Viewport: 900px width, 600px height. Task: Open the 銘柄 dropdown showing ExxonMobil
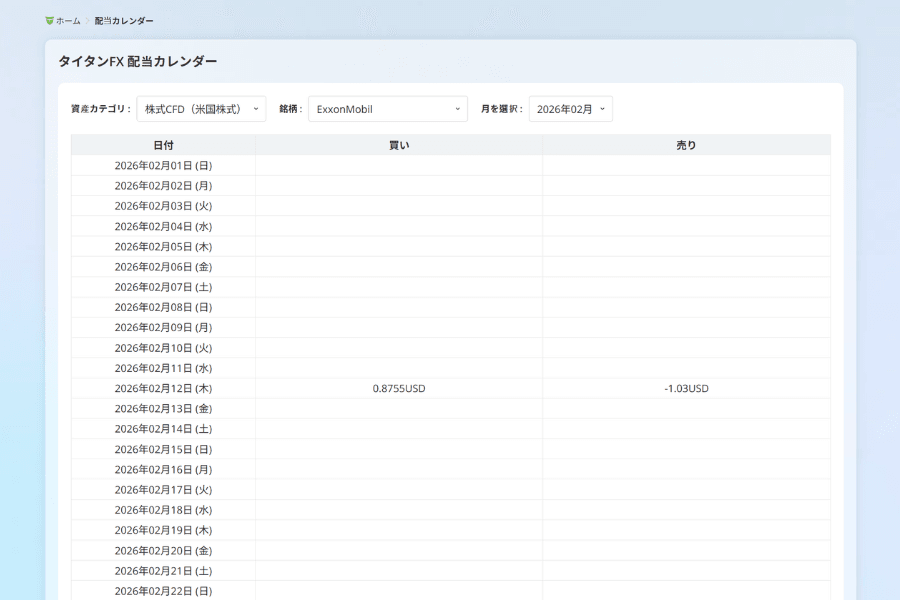click(388, 109)
